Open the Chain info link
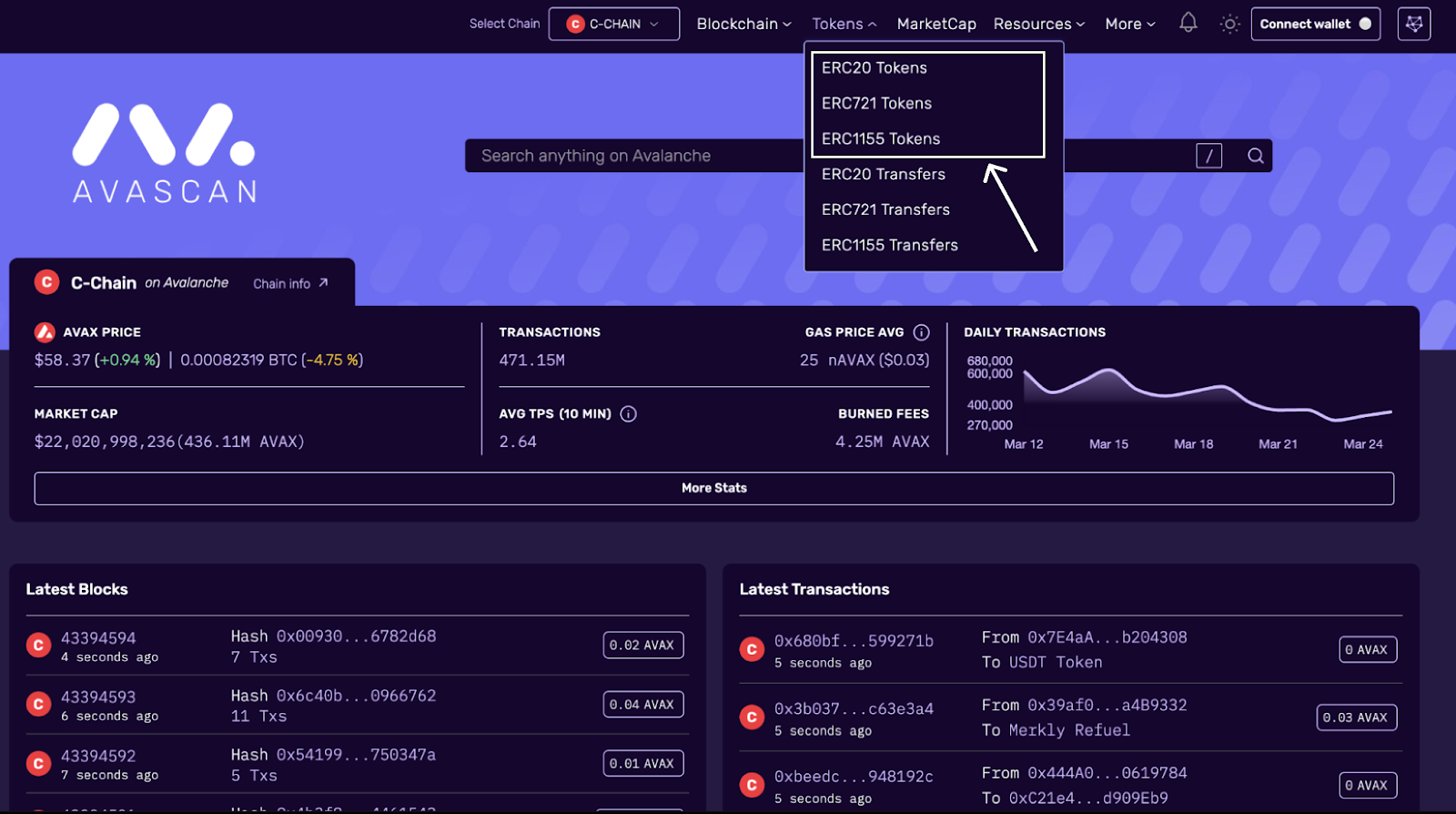 290,283
